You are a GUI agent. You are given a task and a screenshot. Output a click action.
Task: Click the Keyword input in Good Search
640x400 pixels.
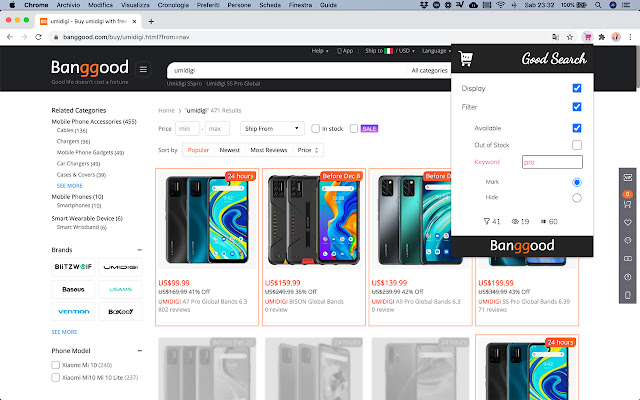click(x=552, y=162)
